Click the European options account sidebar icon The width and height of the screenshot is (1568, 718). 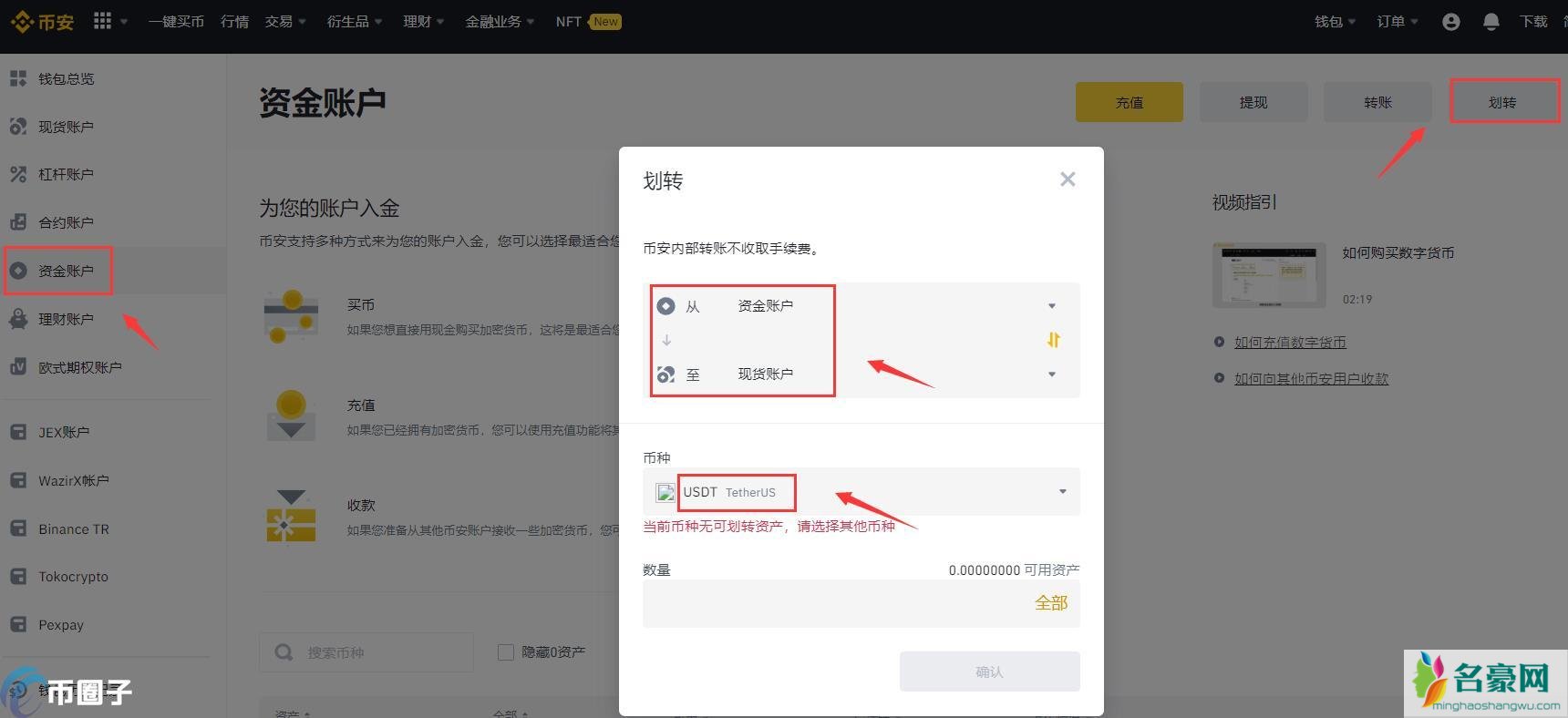pyautogui.click(x=18, y=367)
